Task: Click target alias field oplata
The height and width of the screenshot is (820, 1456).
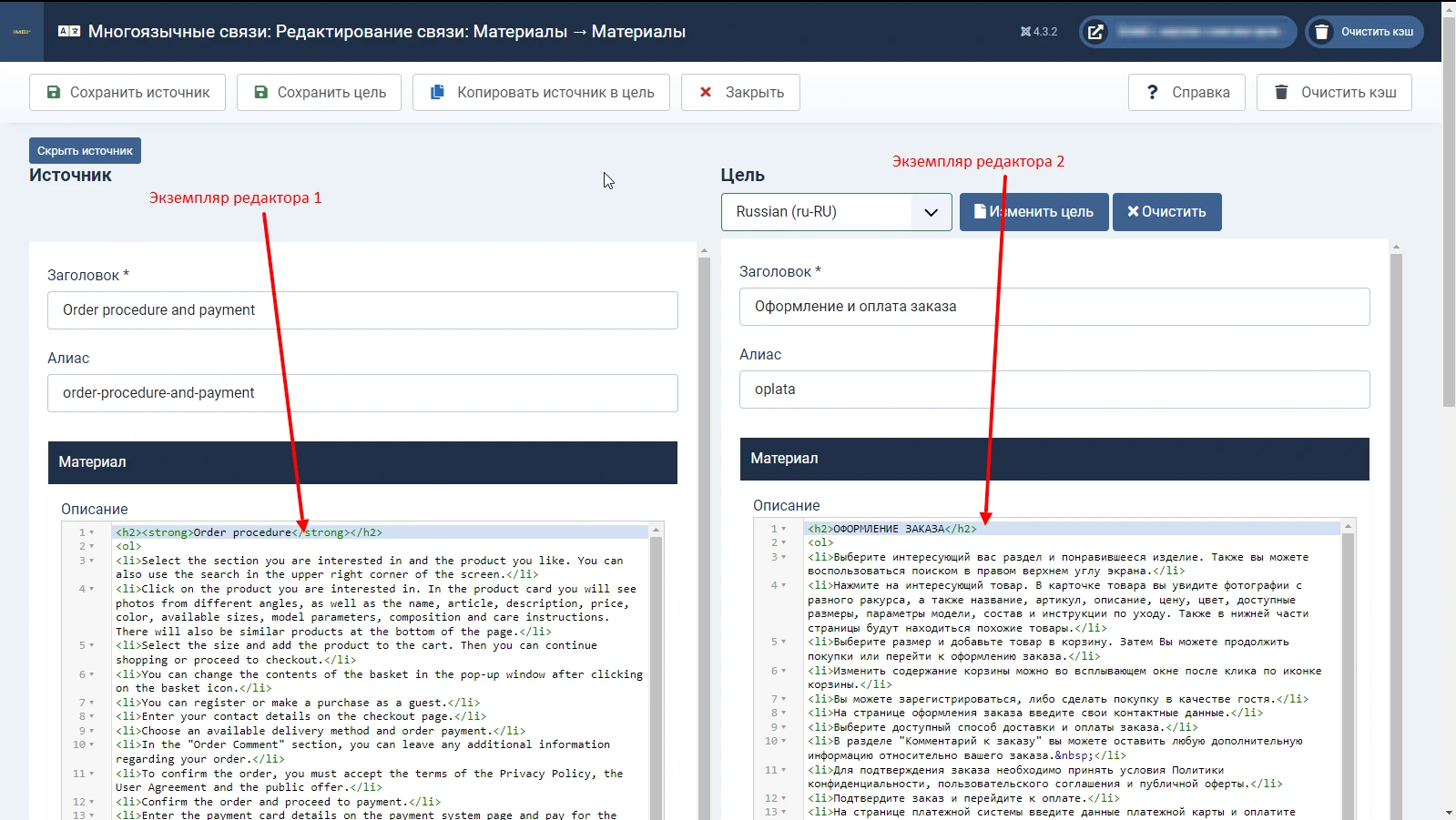Action: pos(1054,390)
